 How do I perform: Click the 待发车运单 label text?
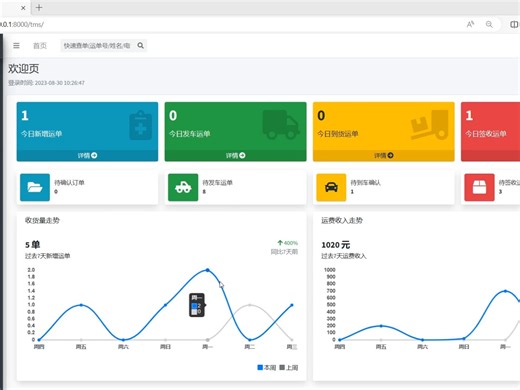[x=217, y=182]
